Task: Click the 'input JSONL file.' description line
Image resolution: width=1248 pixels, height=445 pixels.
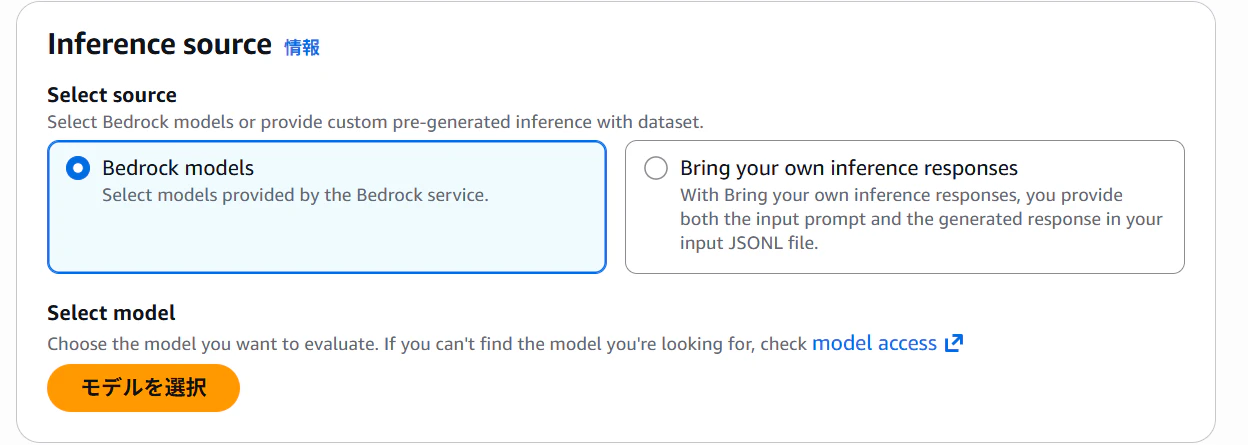Action: coord(749,243)
